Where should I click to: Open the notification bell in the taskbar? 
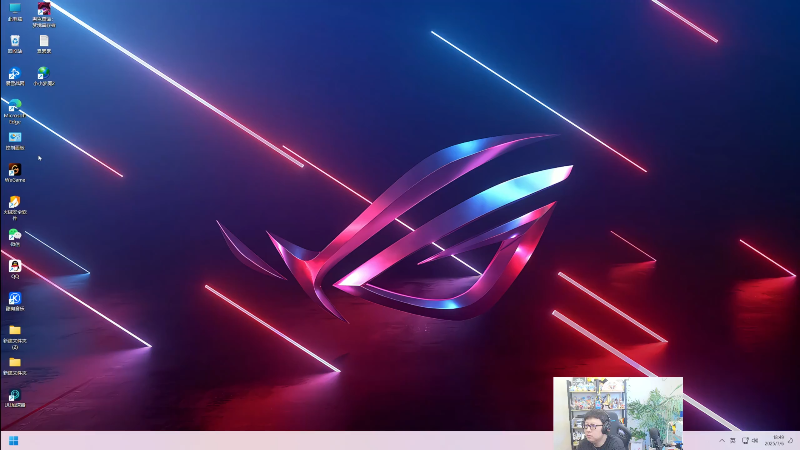tap(791, 441)
